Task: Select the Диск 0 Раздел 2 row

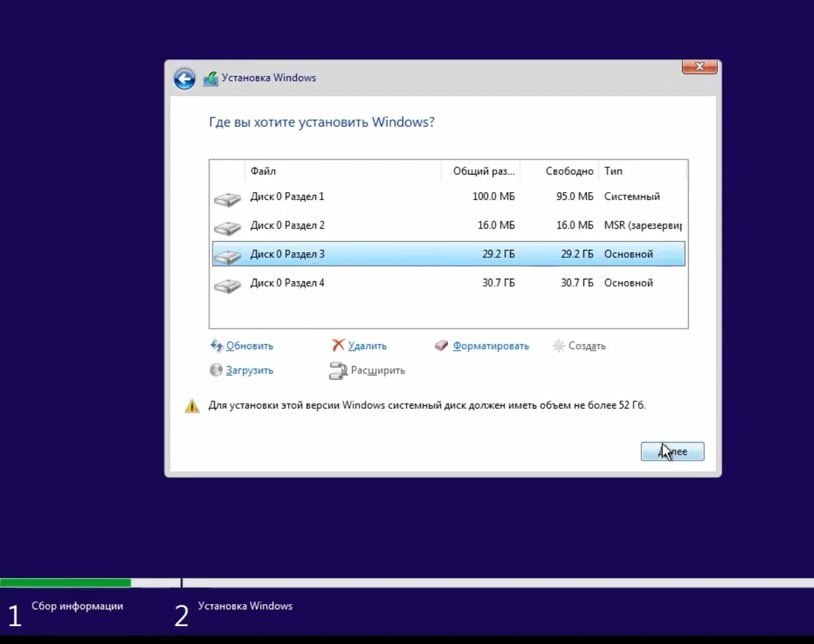Action: pyautogui.click(x=449, y=226)
